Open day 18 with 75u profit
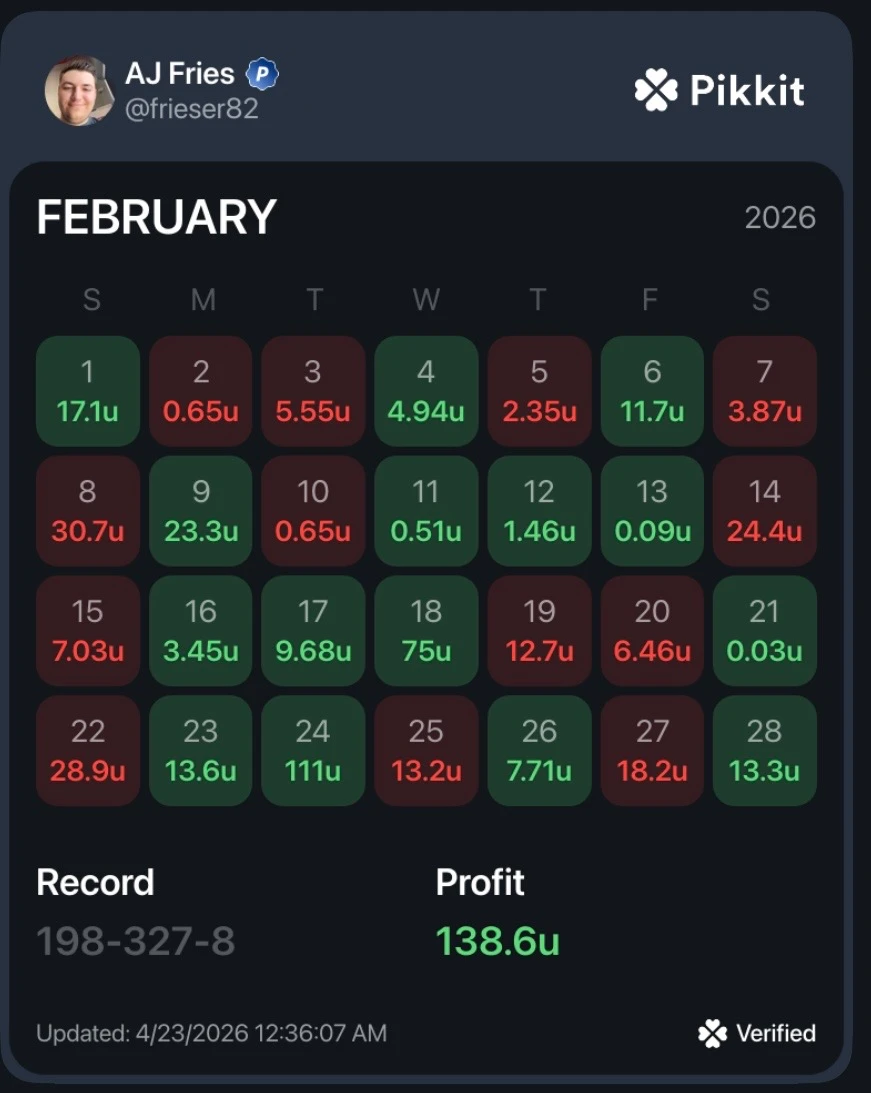This screenshot has width=871, height=1093. (x=426, y=631)
